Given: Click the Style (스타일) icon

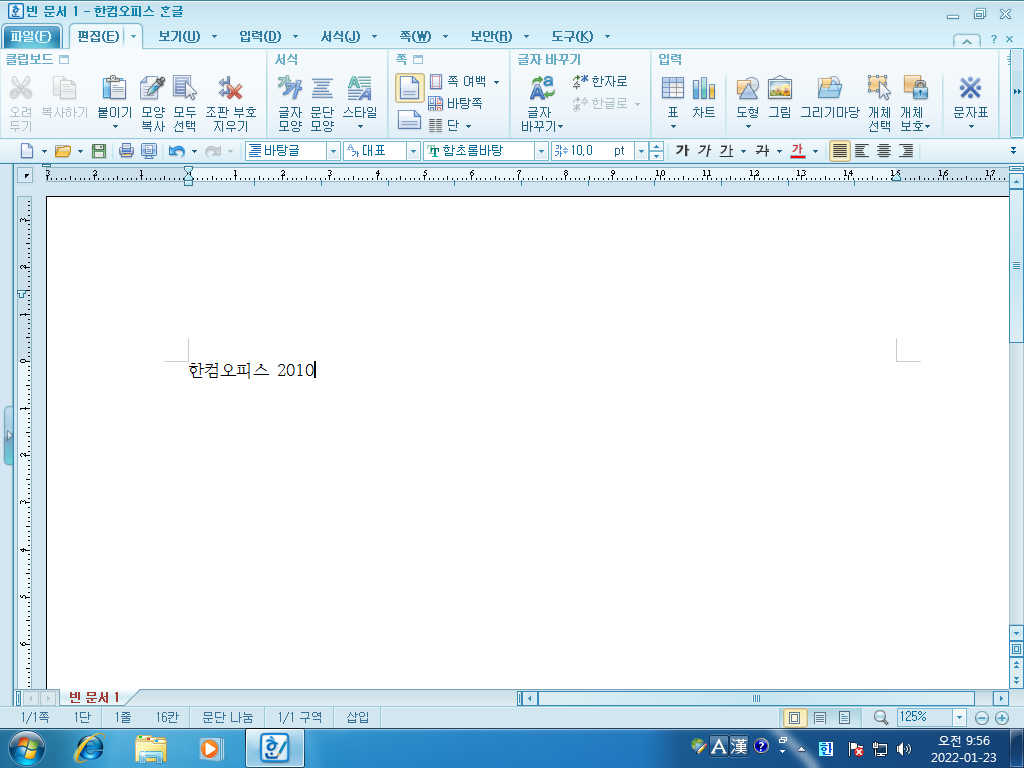Looking at the screenshot, I should click(x=360, y=88).
